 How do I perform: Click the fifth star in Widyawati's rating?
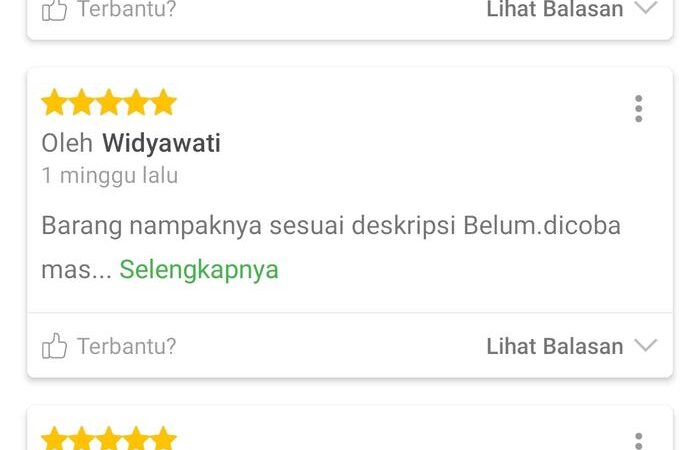pyautogui.click(x=163, y=102)
